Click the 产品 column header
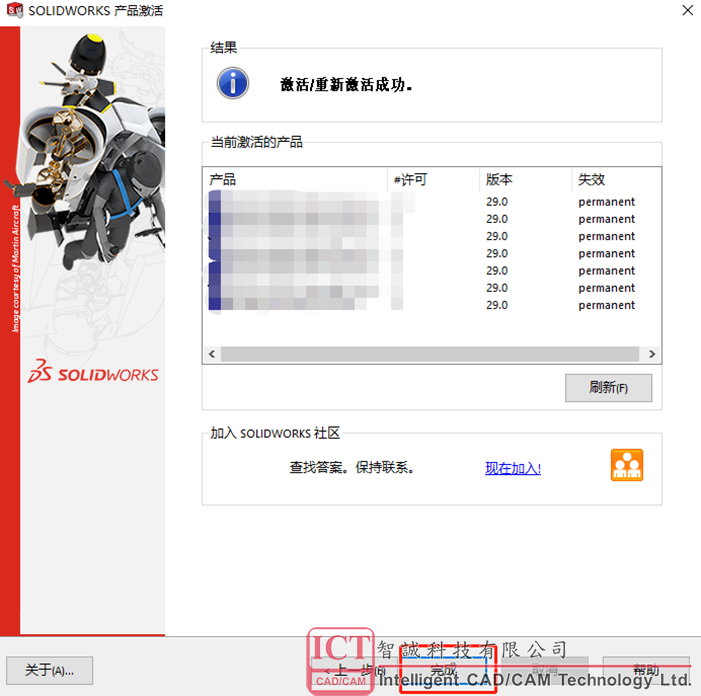This screenshot has height=696, width=701. tap(295, 180)
